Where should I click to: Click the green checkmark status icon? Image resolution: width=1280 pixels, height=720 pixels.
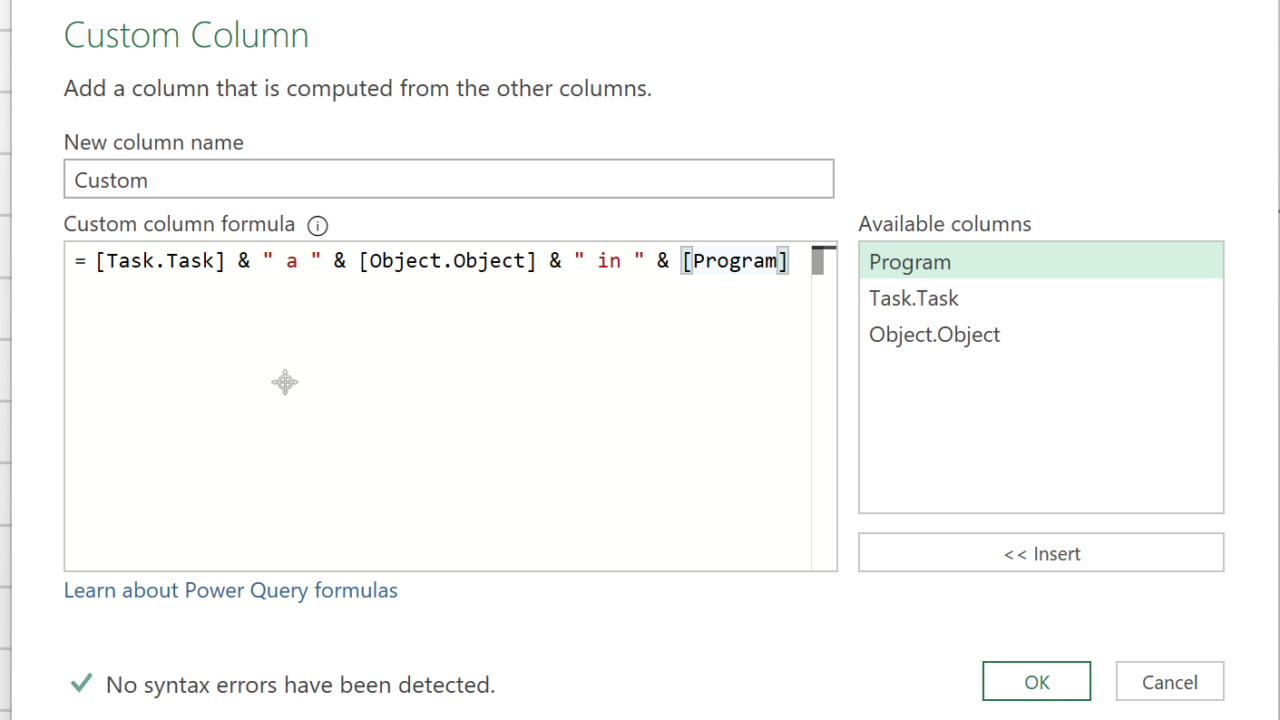(x=80, y=684)
